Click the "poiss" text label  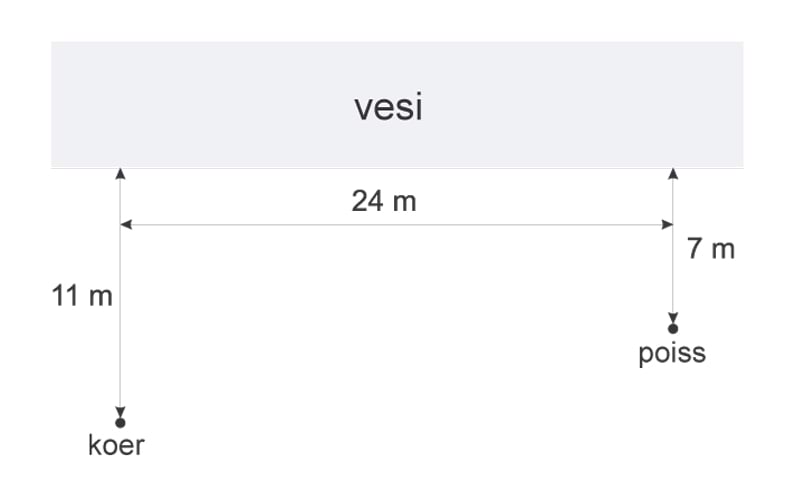[672, 352]
